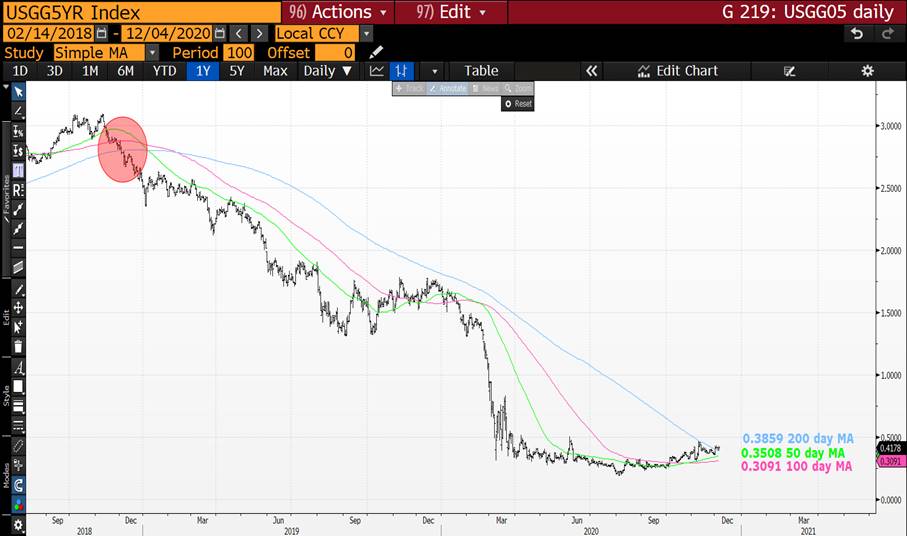This screenshot has height=536, width=907.
Task: Select the move annotation cross-arrows tool
Action: [18, 308]
